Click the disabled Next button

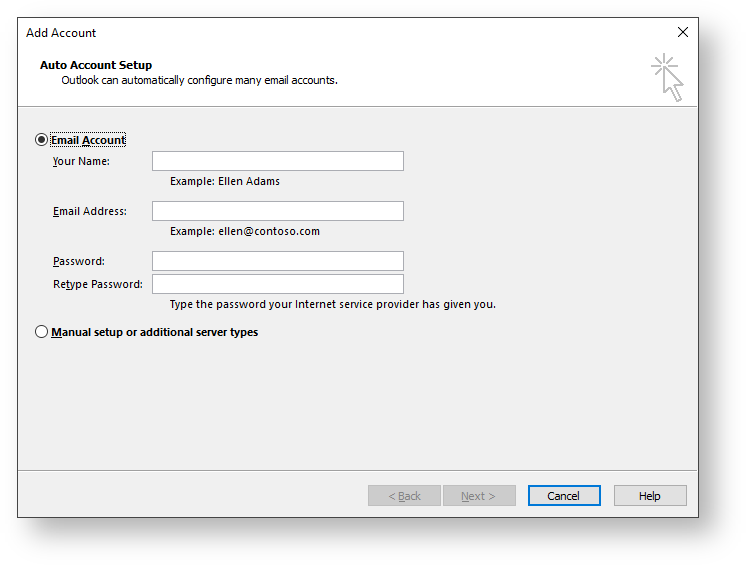(479, 495)
